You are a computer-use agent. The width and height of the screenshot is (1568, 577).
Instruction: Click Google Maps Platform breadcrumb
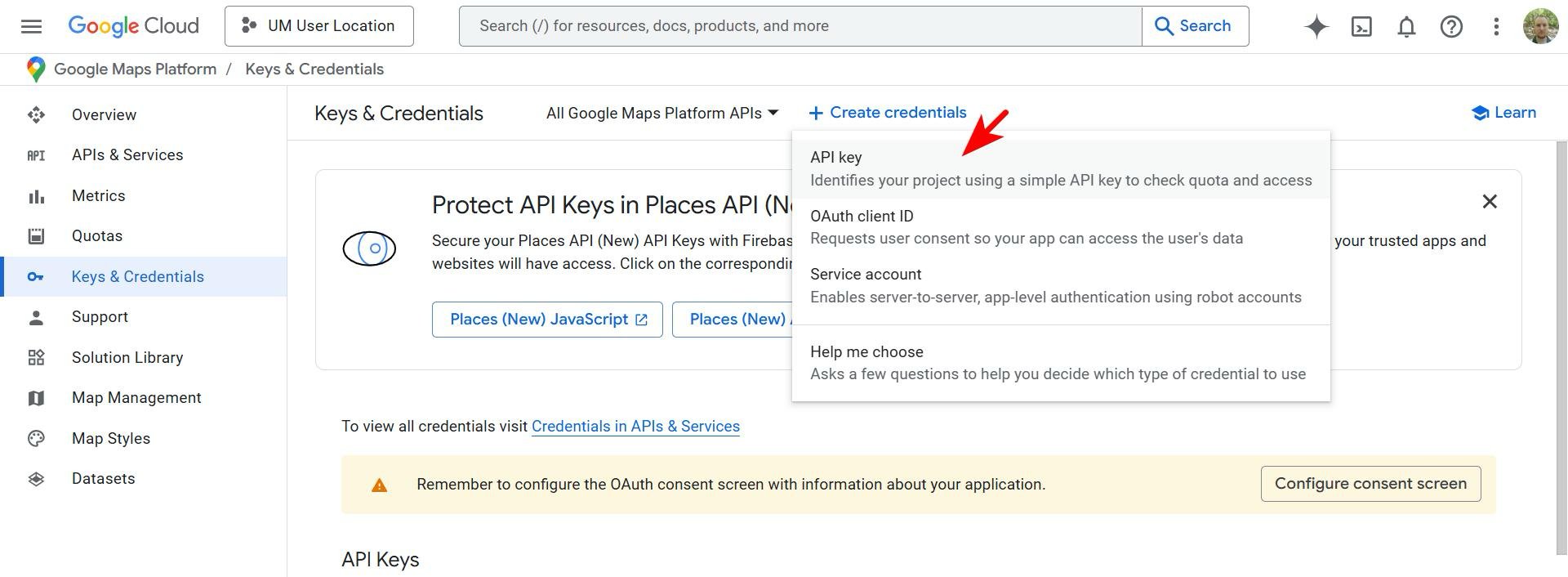(x=135, y=69)
